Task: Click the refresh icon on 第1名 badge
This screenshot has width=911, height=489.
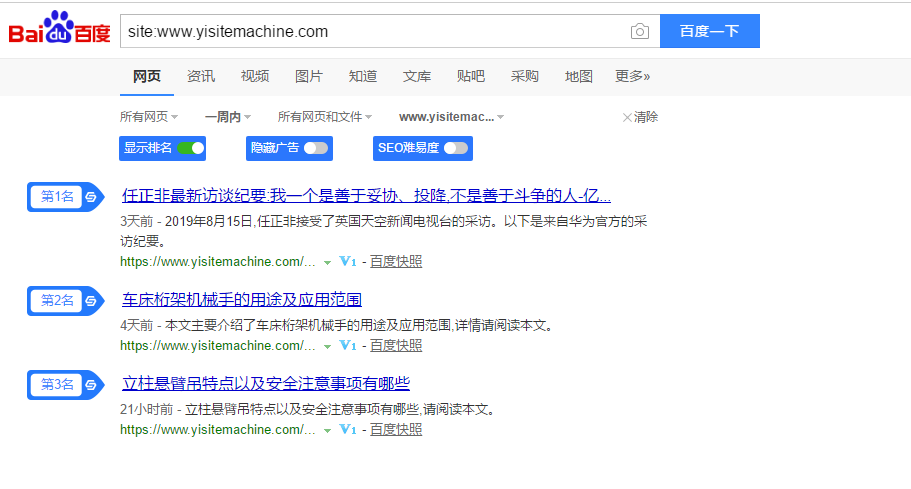Action: tap(91, 197)
